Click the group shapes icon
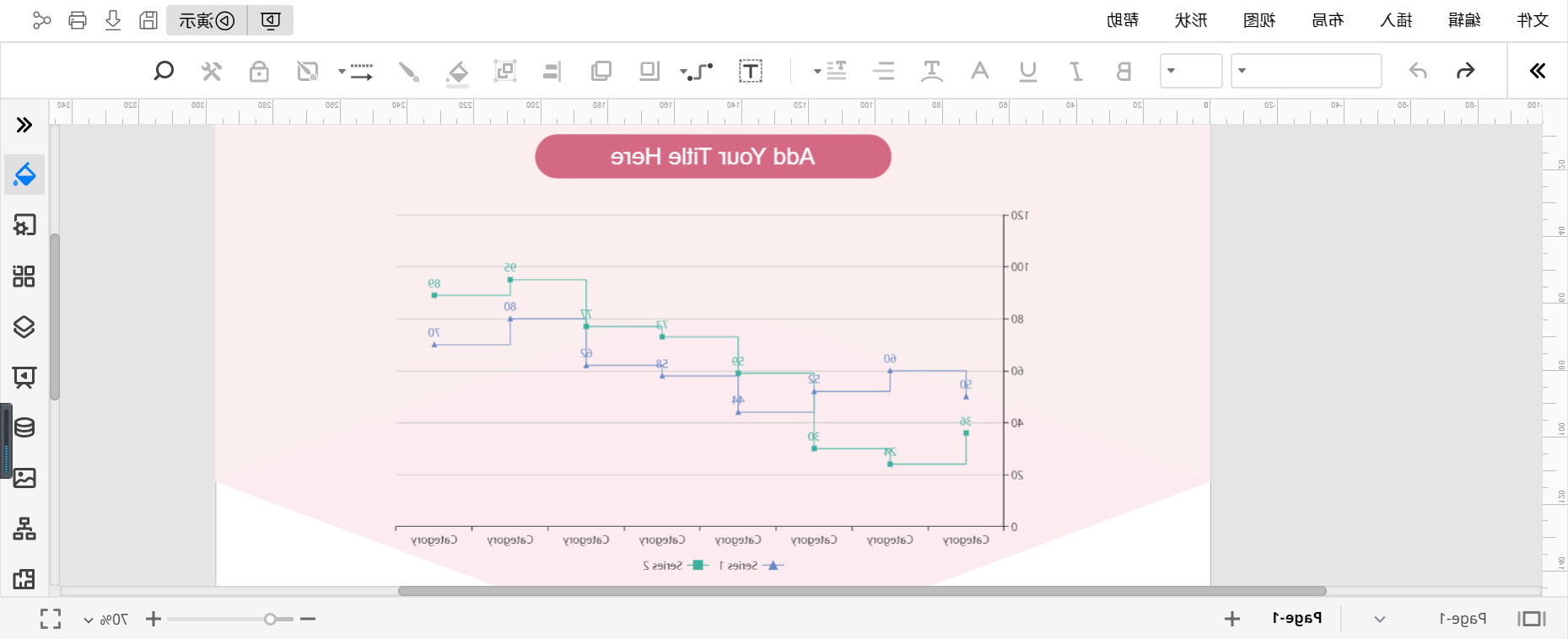Image resolution: width=1568 pixels, height=639 pixels. [505, 71]
